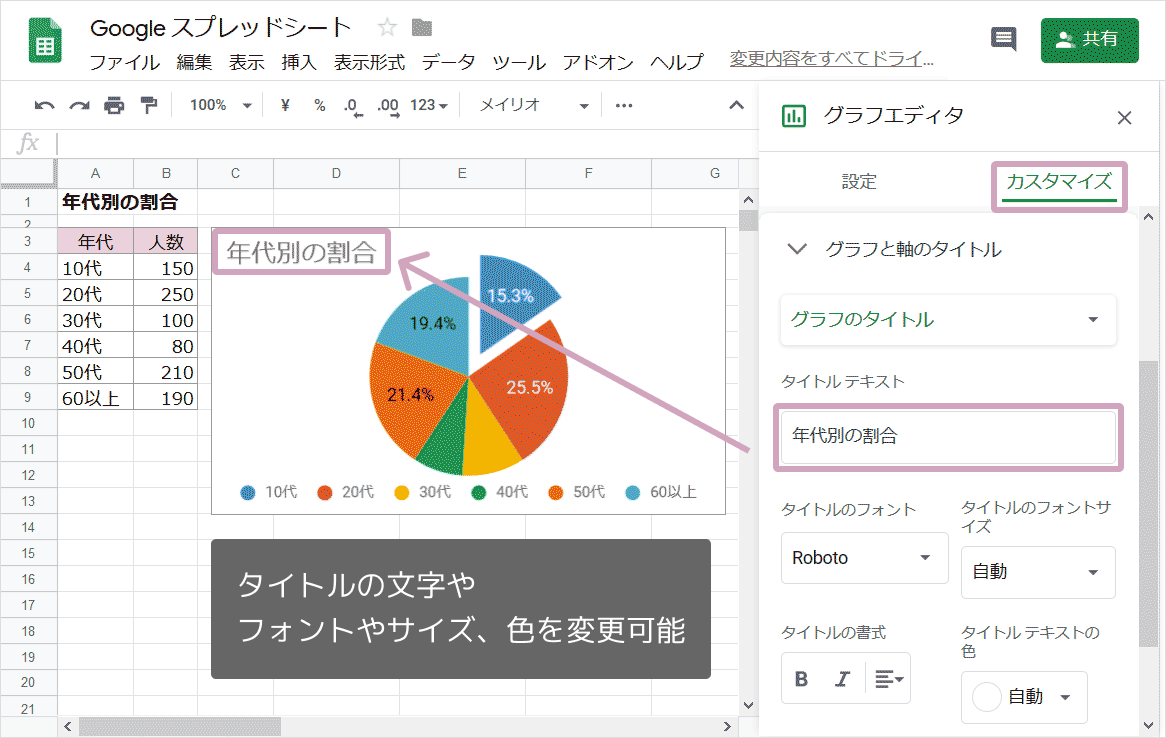Image resolution: width=1166 pixels, height=738 pixels.
Task: Click the currency format (¥) icon
Action: tap(284, 105)
